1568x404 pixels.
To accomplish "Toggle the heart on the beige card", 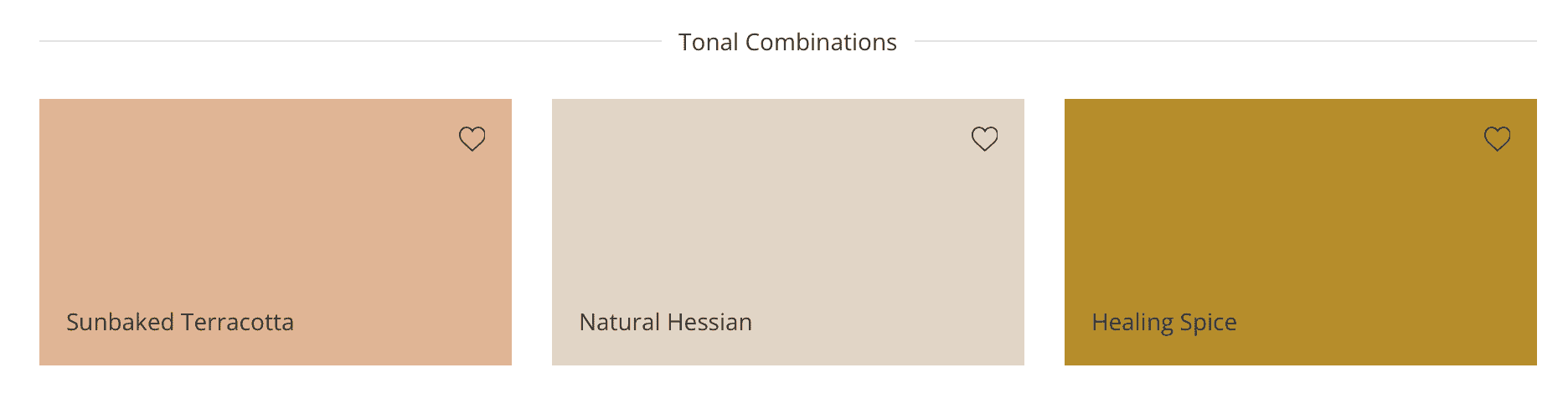I will pyautogui.click(x=985, y=138).
